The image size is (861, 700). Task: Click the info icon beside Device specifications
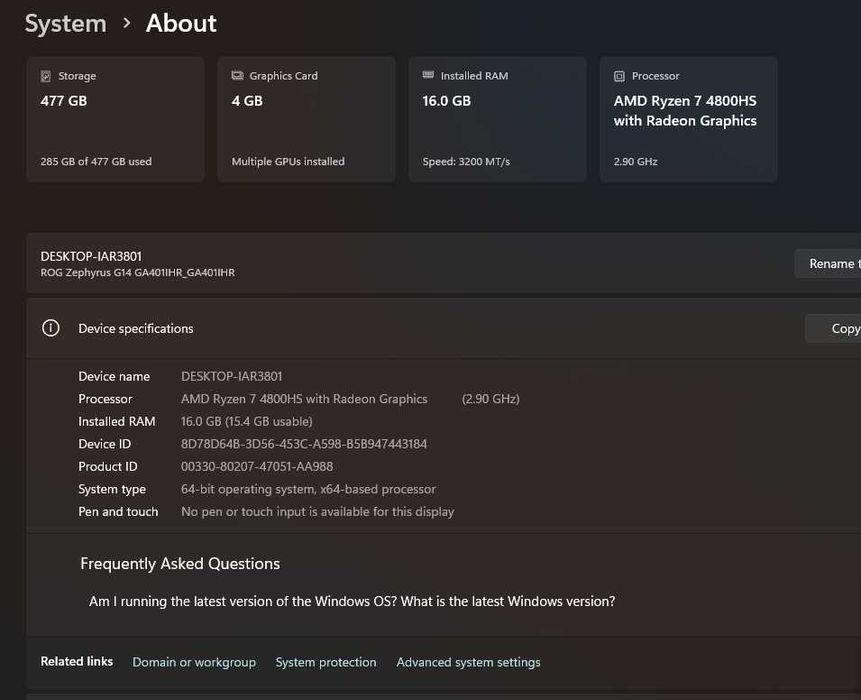(51, 328)
